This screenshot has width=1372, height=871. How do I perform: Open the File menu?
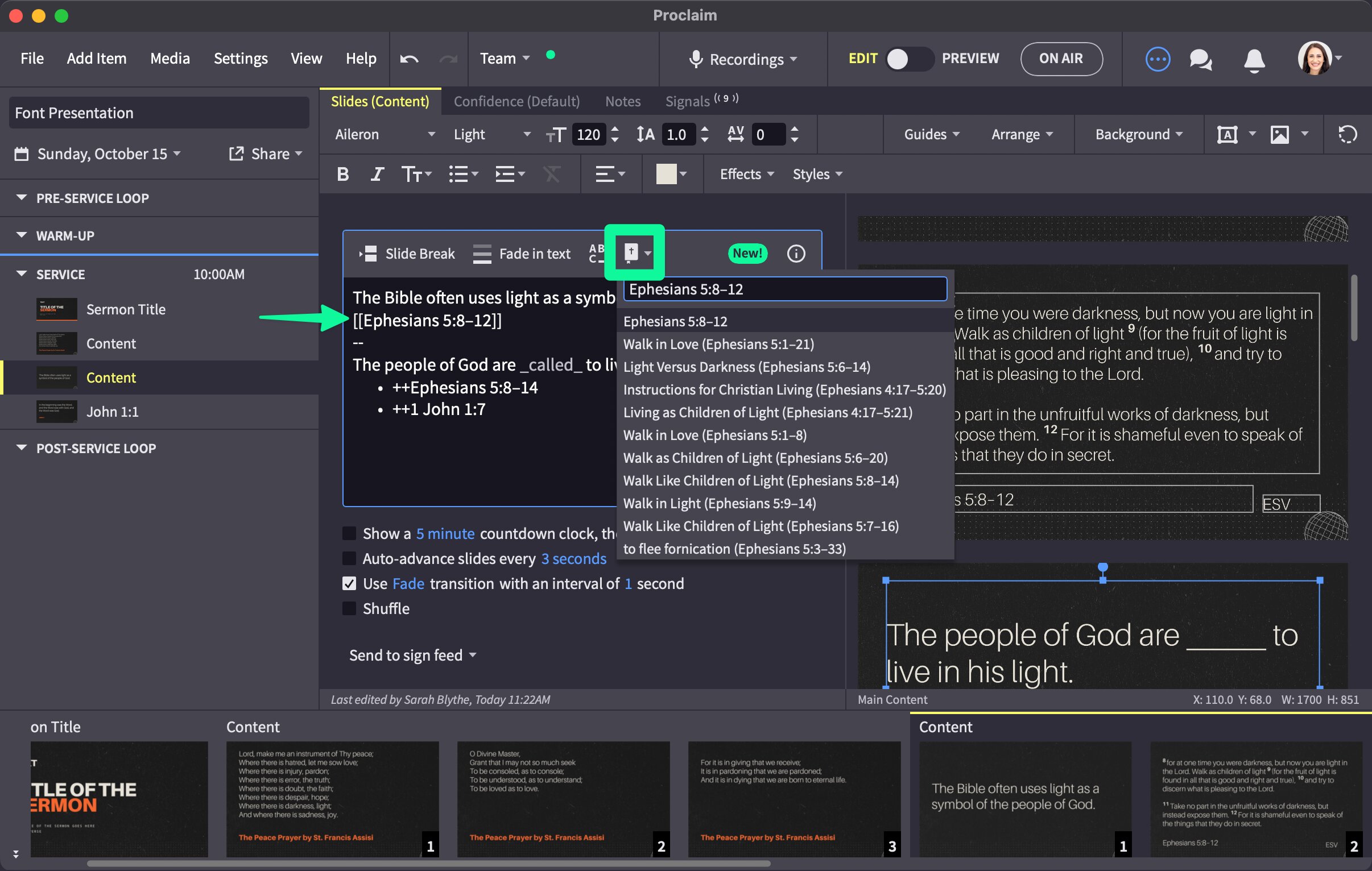tap(32, 59)
